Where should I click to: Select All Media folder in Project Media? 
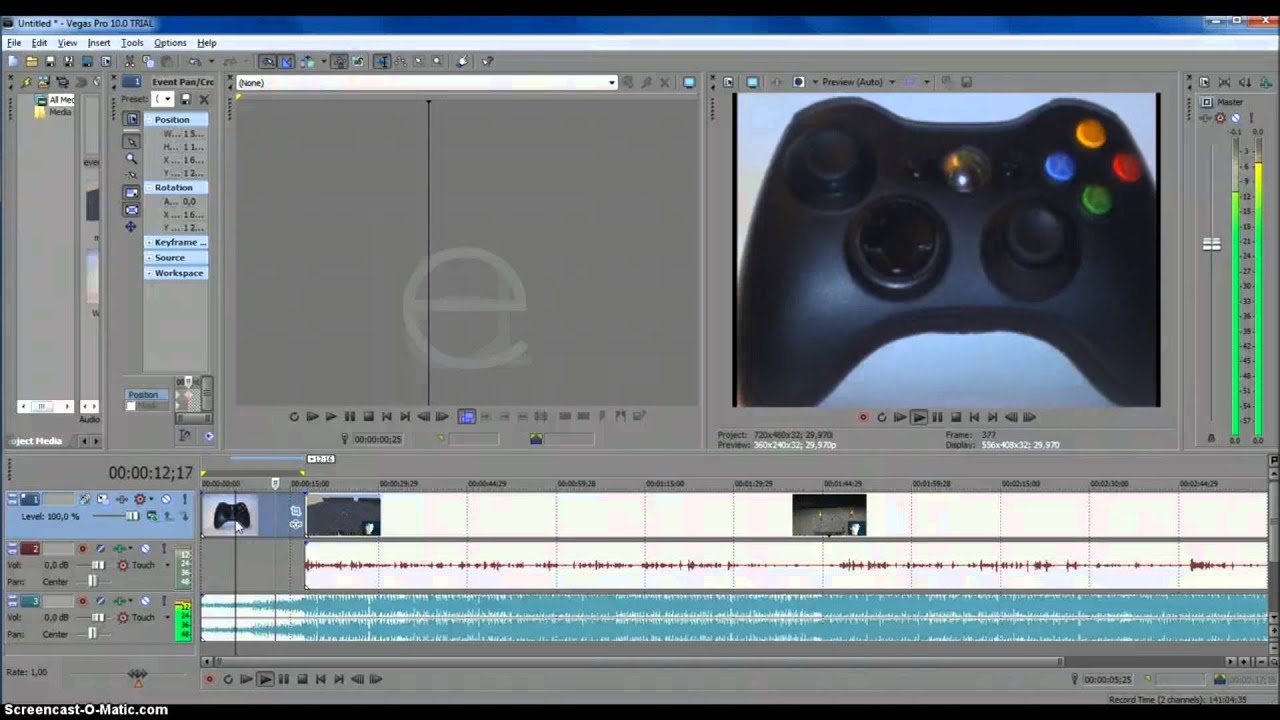point(56,100)
